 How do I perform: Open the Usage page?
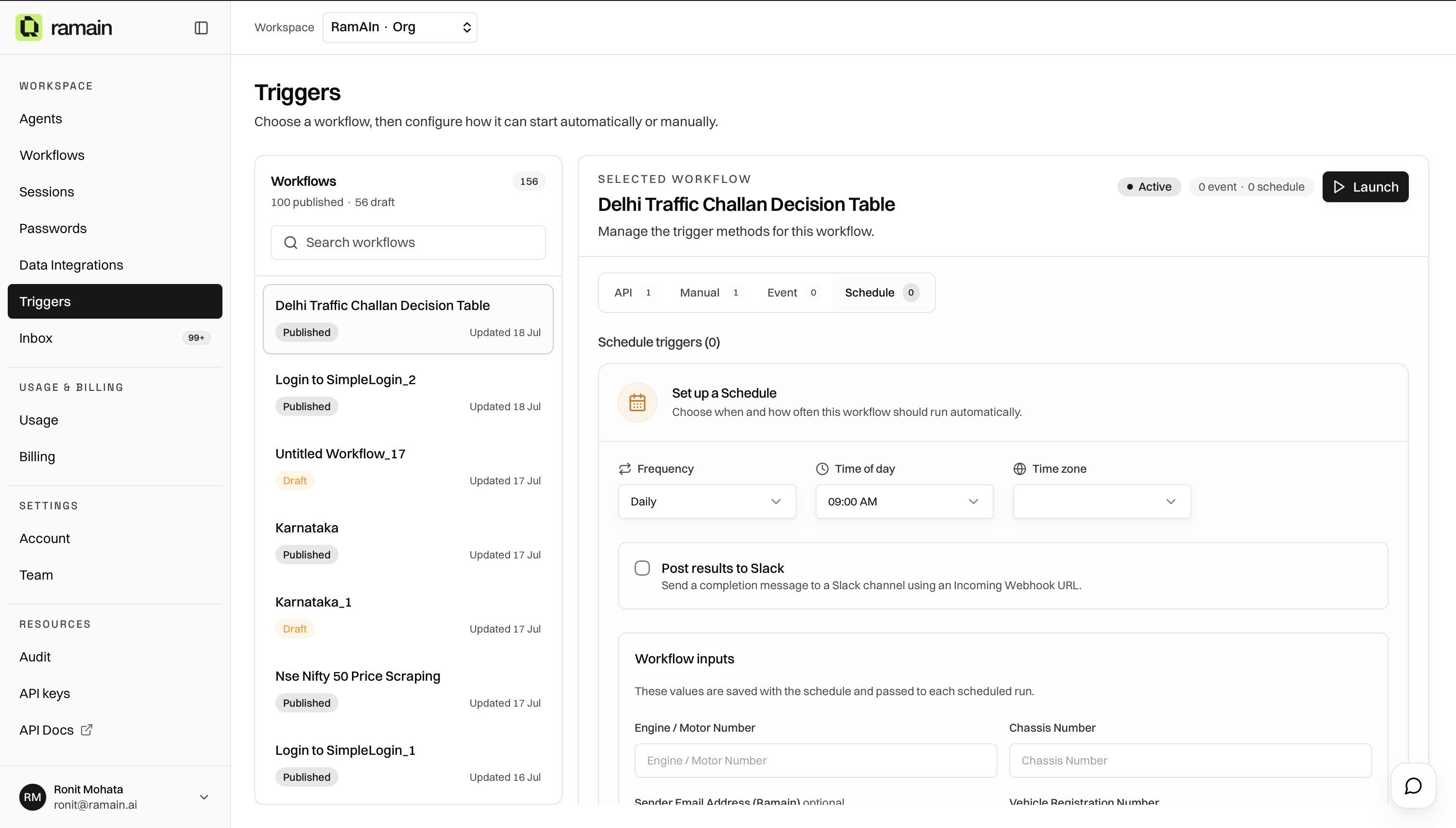[x=115, y=420]
